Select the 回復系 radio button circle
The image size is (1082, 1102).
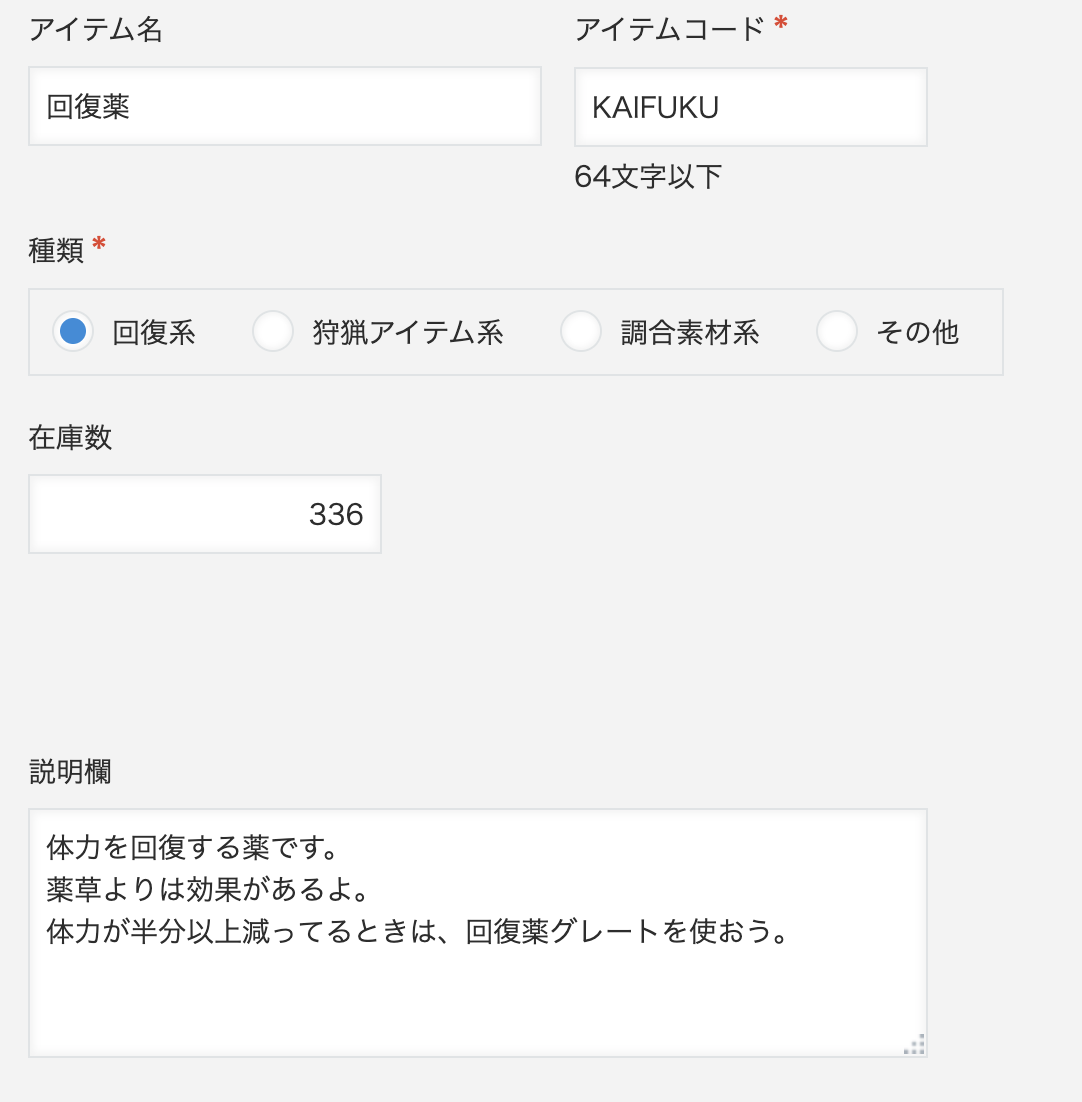[73, 331]
